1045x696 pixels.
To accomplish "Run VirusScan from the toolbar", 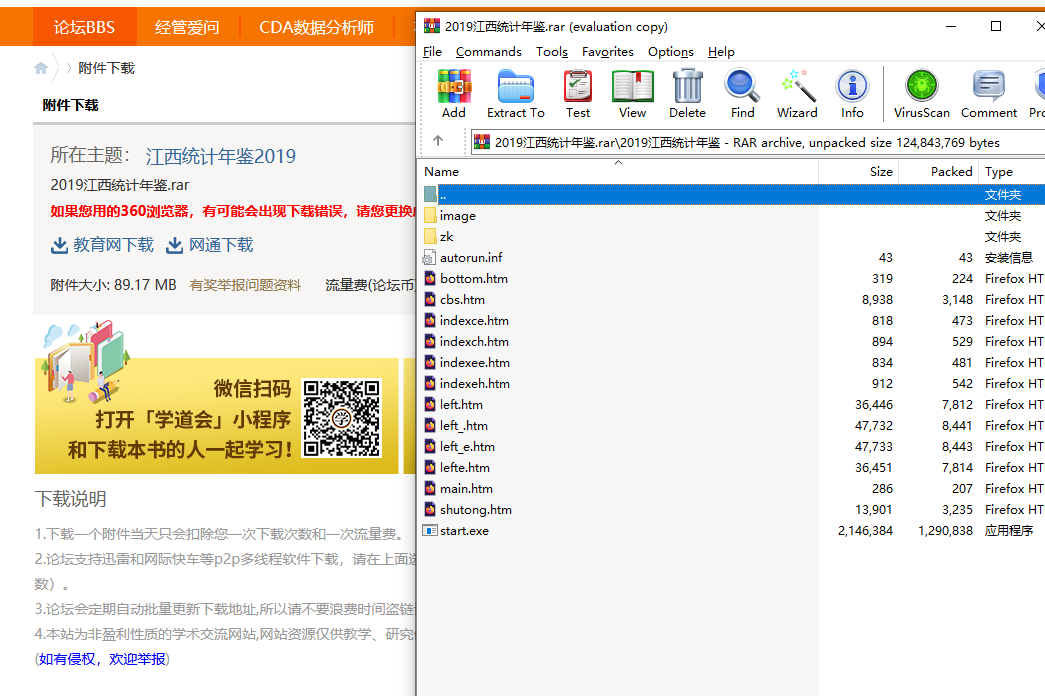I will 922,86.
